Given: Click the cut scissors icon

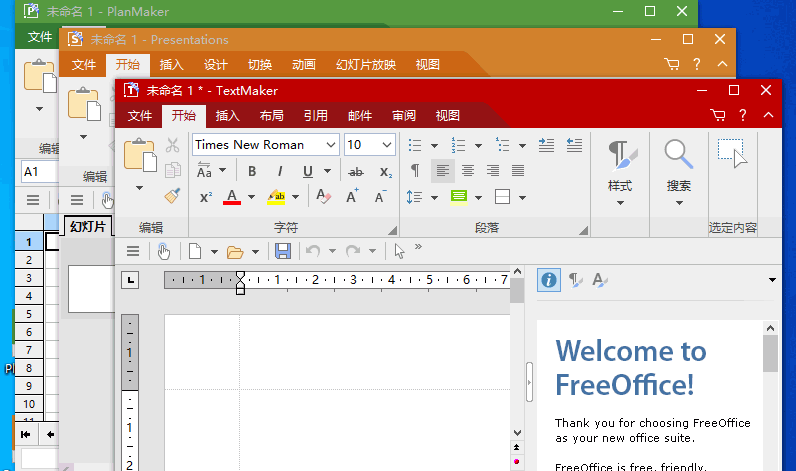Looking at the screenshot, I should [172, 145].
